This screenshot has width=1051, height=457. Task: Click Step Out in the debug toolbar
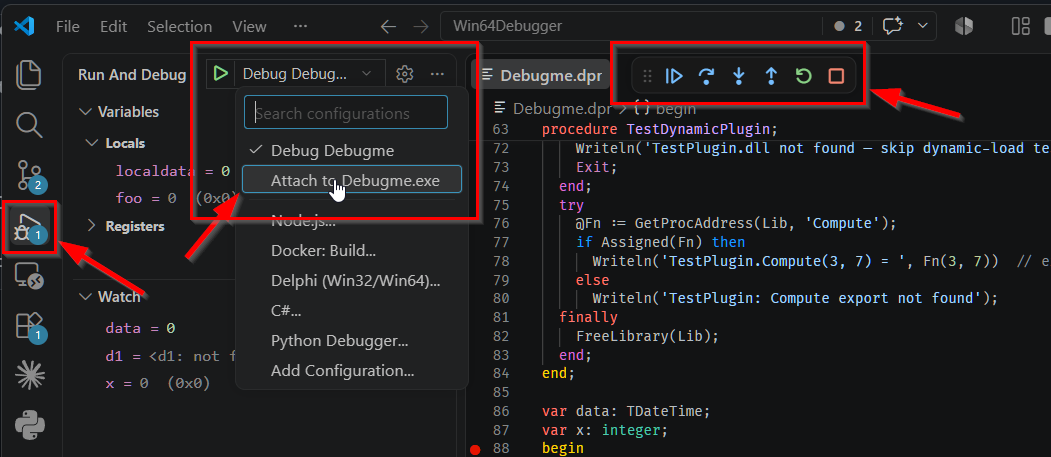pyautogui.click(x=771, y=76)
